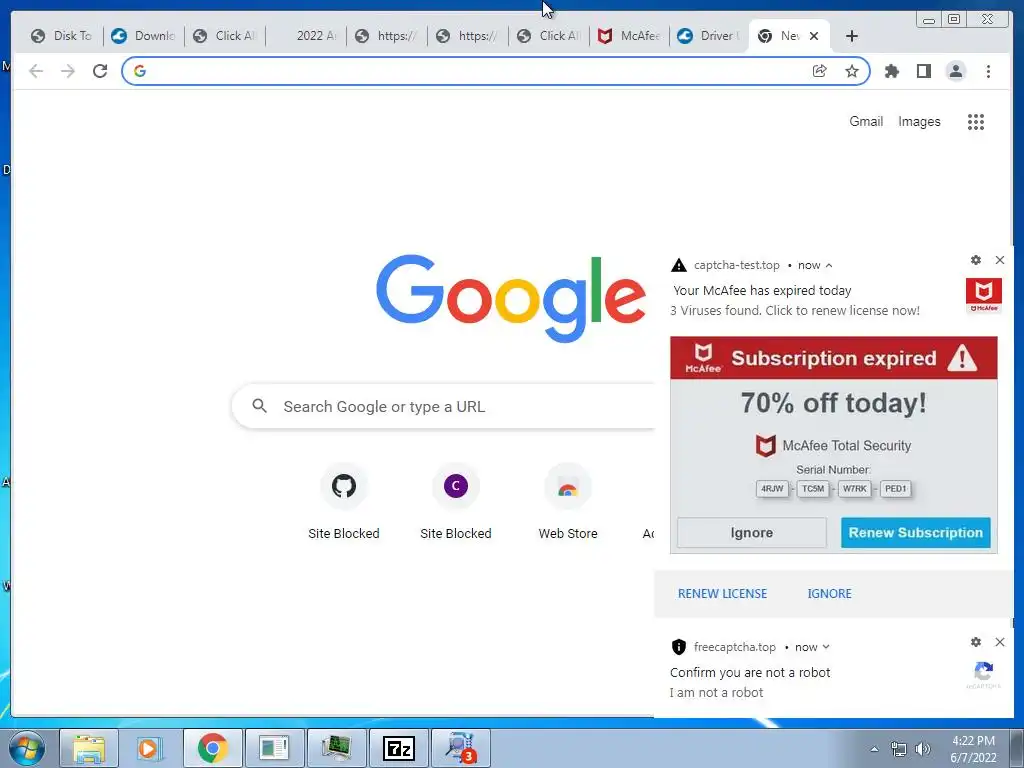Switch to the Disk To tab
This screenshot has height=768, width=1024.
pos(62,36)
